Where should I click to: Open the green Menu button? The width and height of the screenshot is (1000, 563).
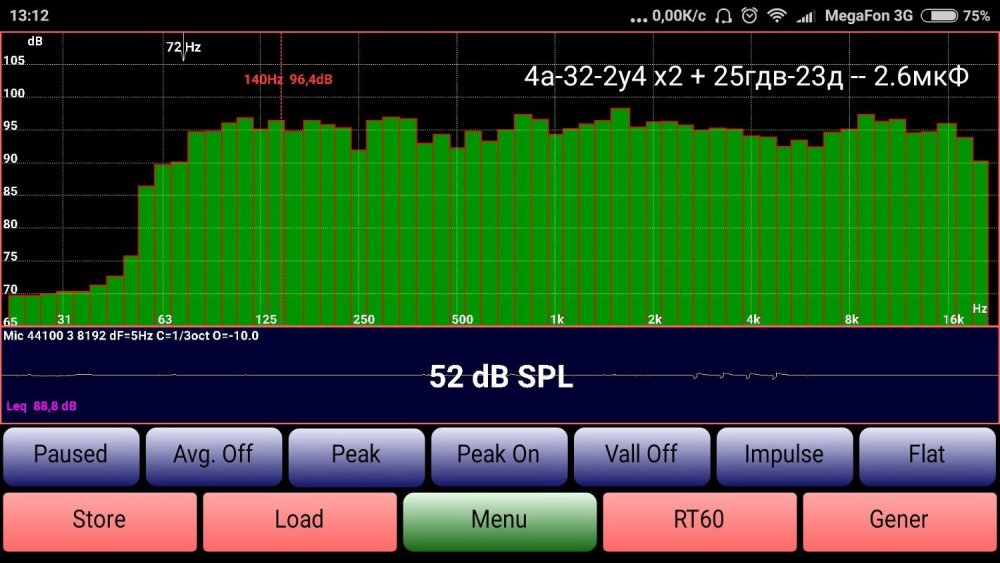[x=499, y=520]
